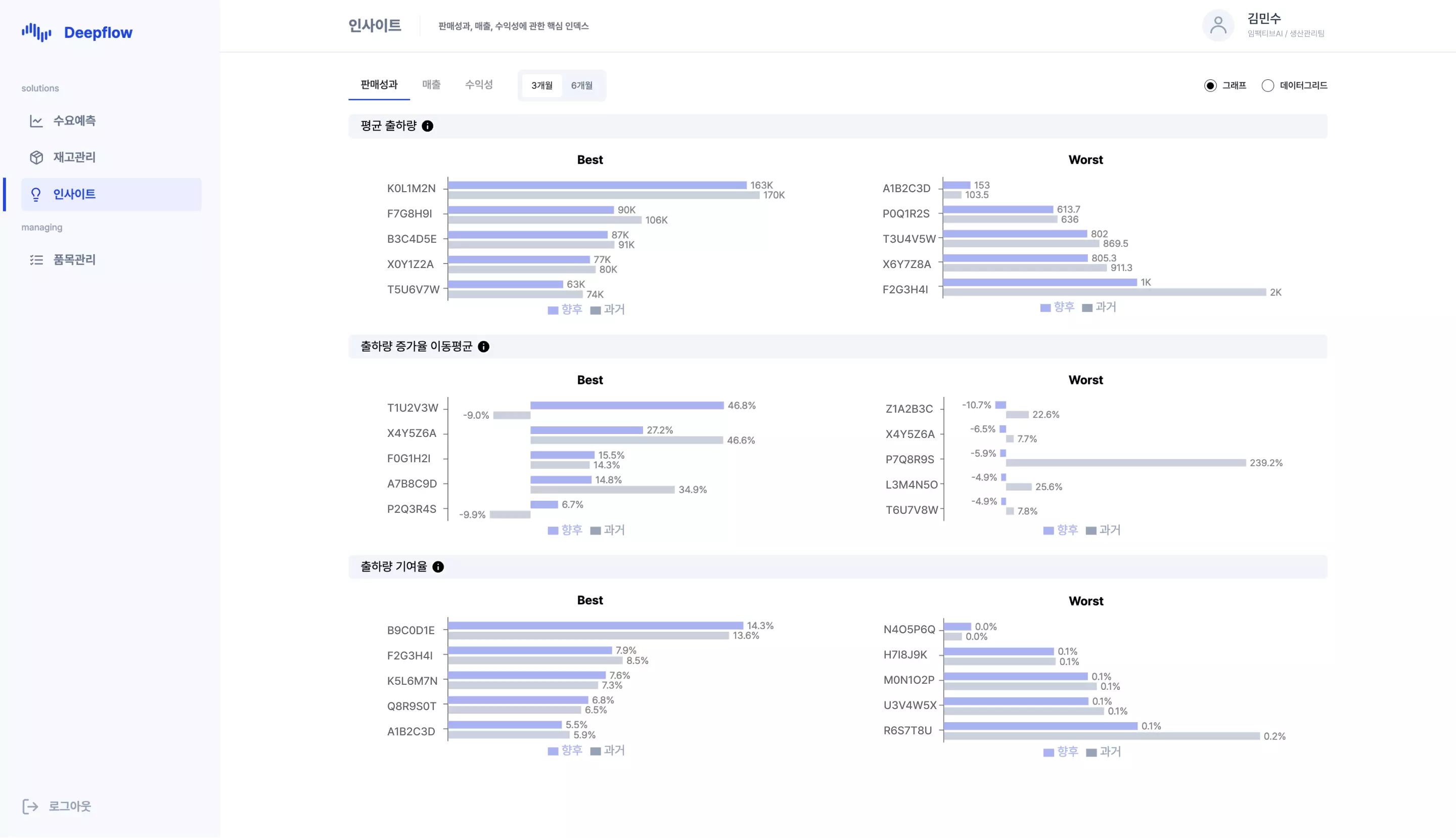Switch period toggle to 6개월
This screenshot has width=1456, height=838.
point(581,86)
